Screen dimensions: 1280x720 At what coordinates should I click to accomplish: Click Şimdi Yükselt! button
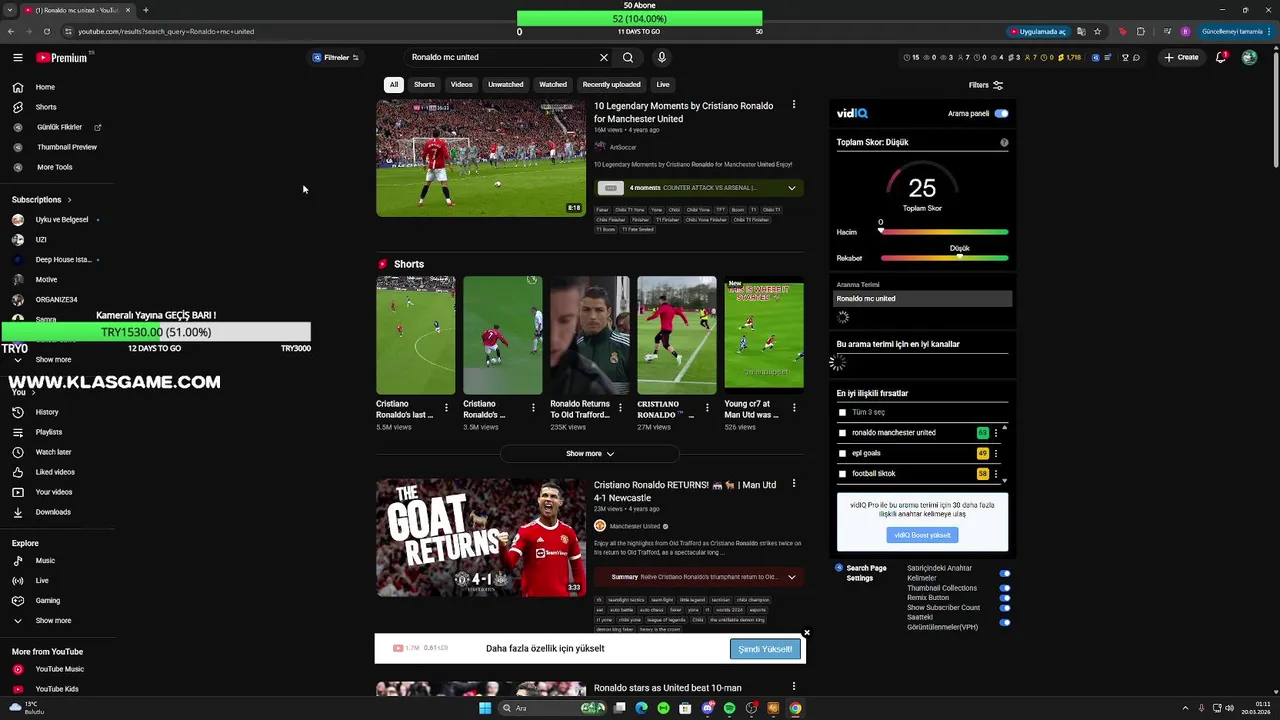tap(765, 649)
